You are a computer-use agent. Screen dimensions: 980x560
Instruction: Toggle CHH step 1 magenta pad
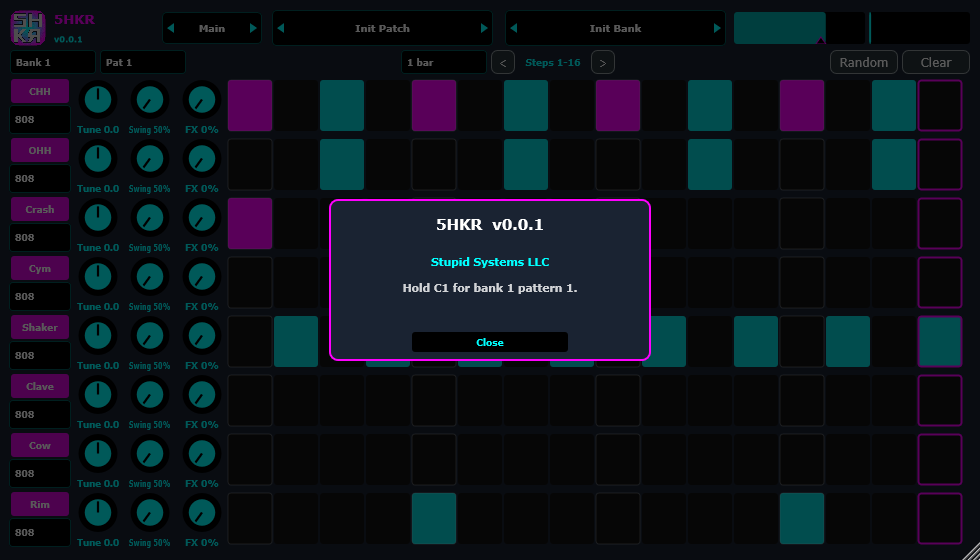[250, 106]
